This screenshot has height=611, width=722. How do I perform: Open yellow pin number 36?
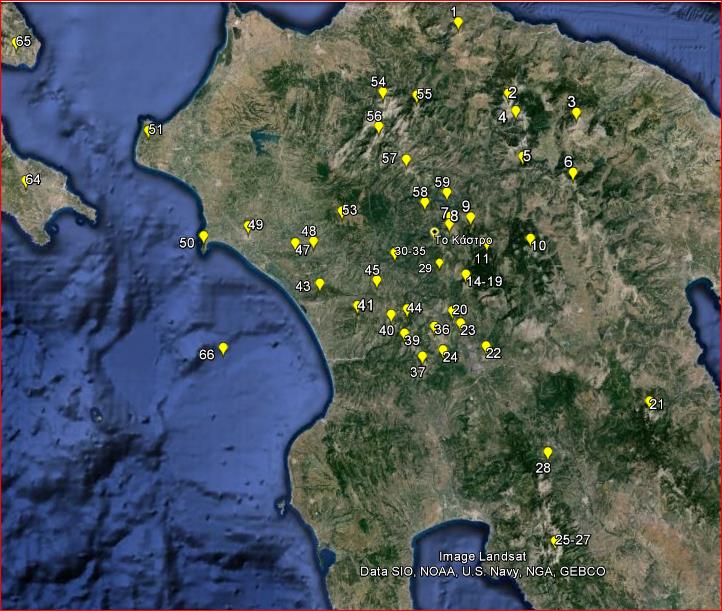(433, 327)
